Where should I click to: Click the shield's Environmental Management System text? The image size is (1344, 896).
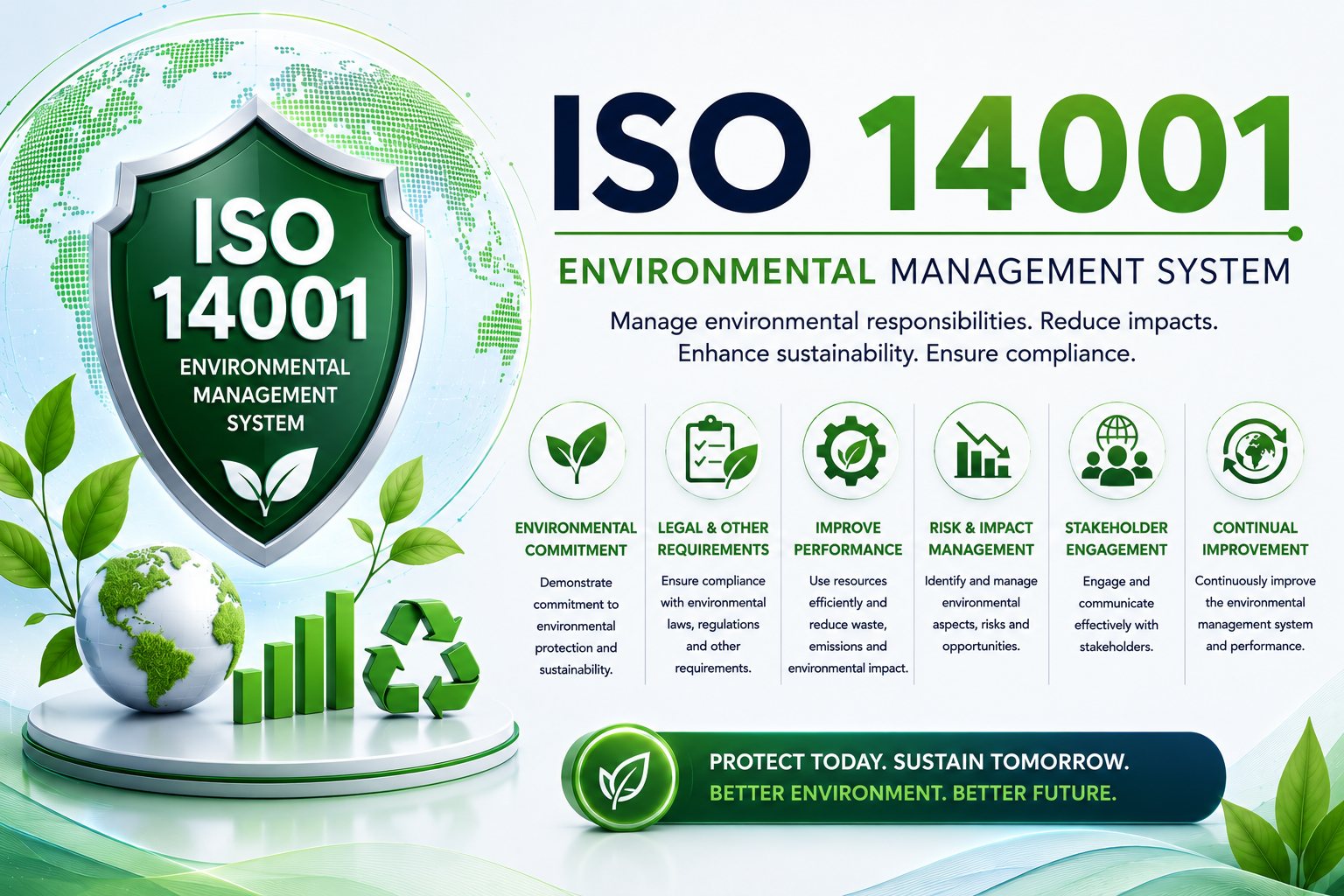(x=265, y=395)
